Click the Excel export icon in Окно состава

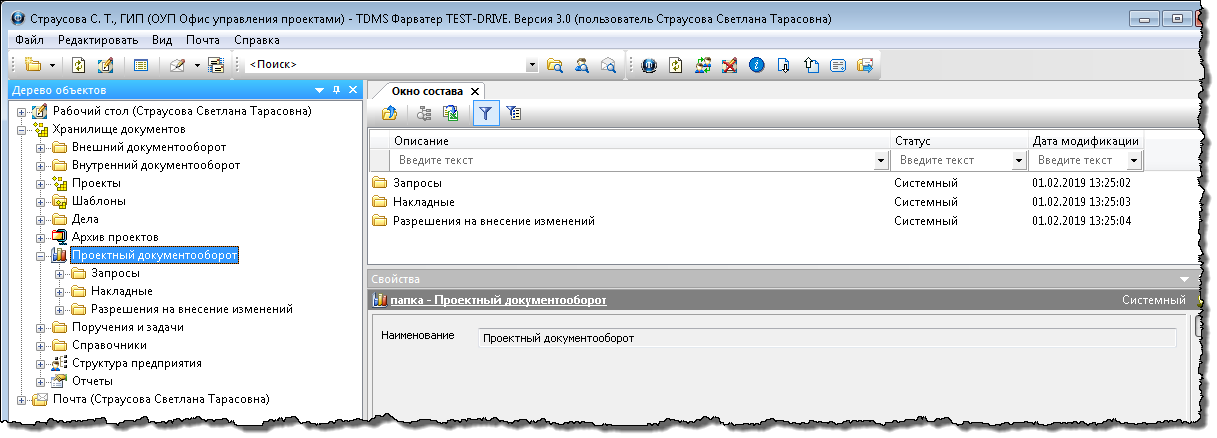(451, 114)
